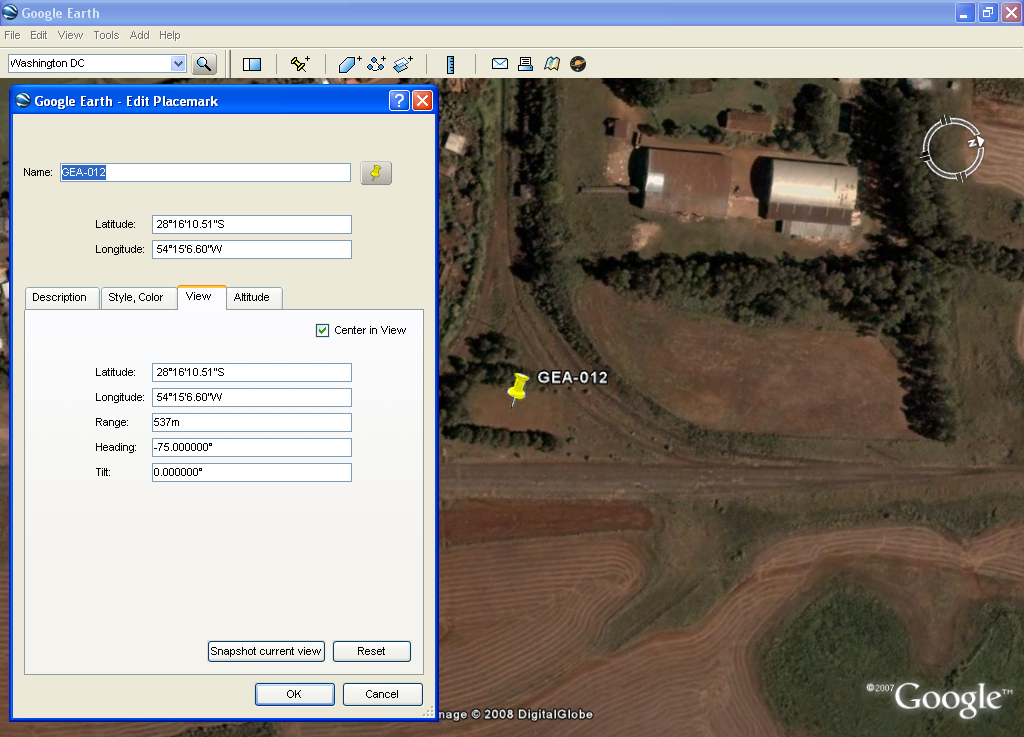Viewport: 1024px width, 737px height.
Task: Click the Google Earth logo in title bar
Action: tap(10, 12)
